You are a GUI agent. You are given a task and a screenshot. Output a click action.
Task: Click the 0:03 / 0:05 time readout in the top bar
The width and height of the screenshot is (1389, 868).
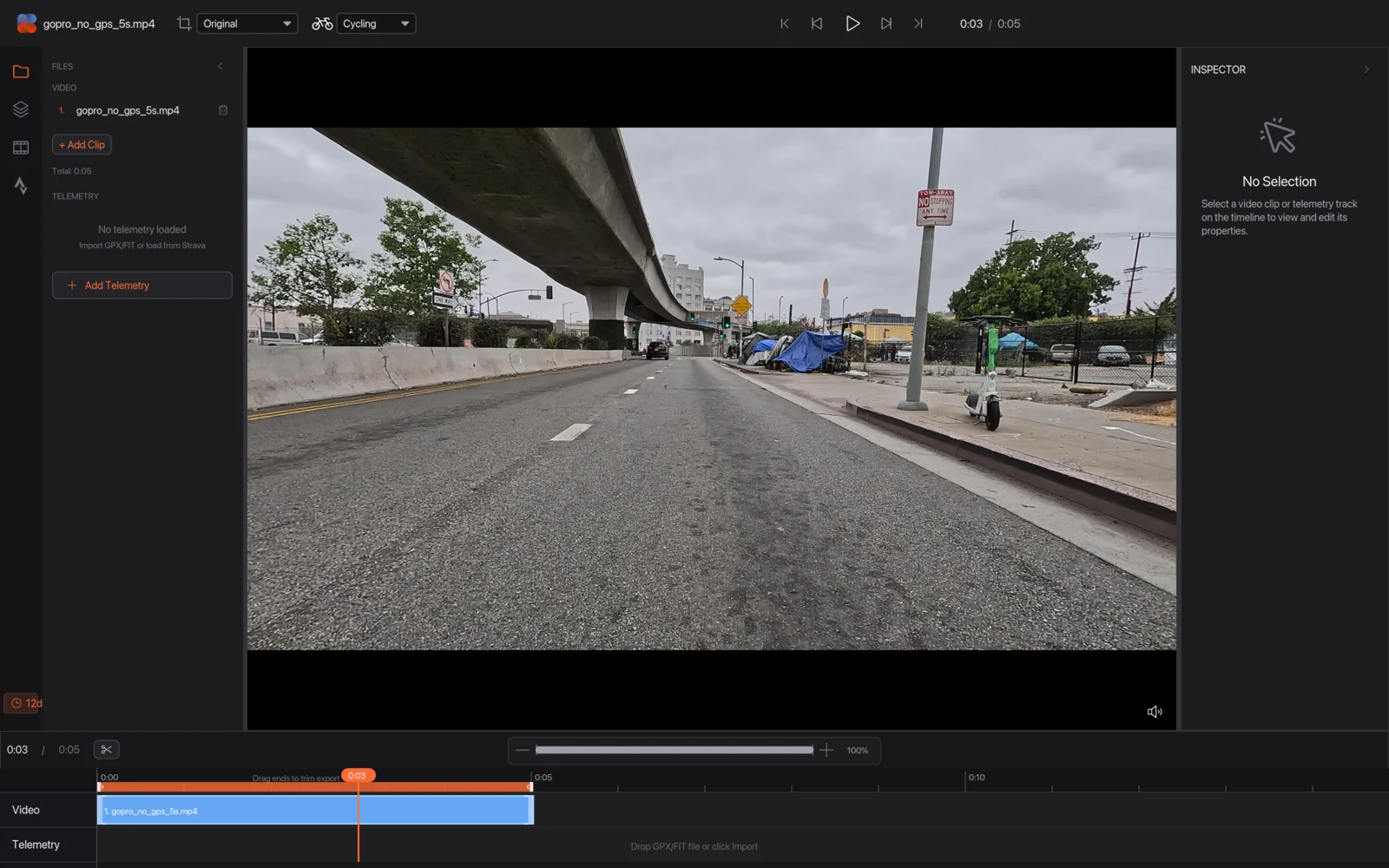990,23
